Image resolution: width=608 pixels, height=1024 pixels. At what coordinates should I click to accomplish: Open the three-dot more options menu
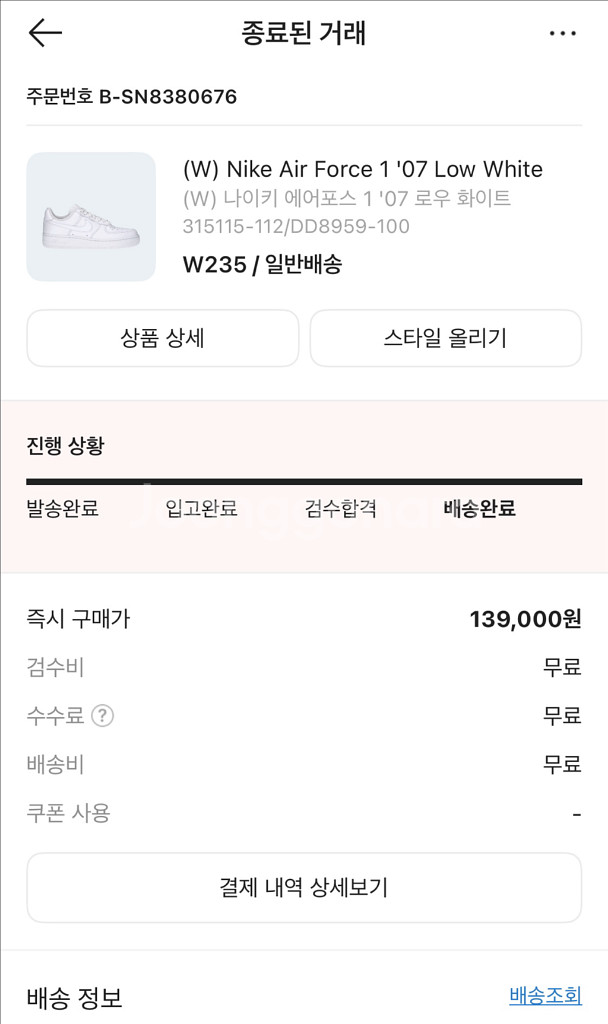(563, 33)
